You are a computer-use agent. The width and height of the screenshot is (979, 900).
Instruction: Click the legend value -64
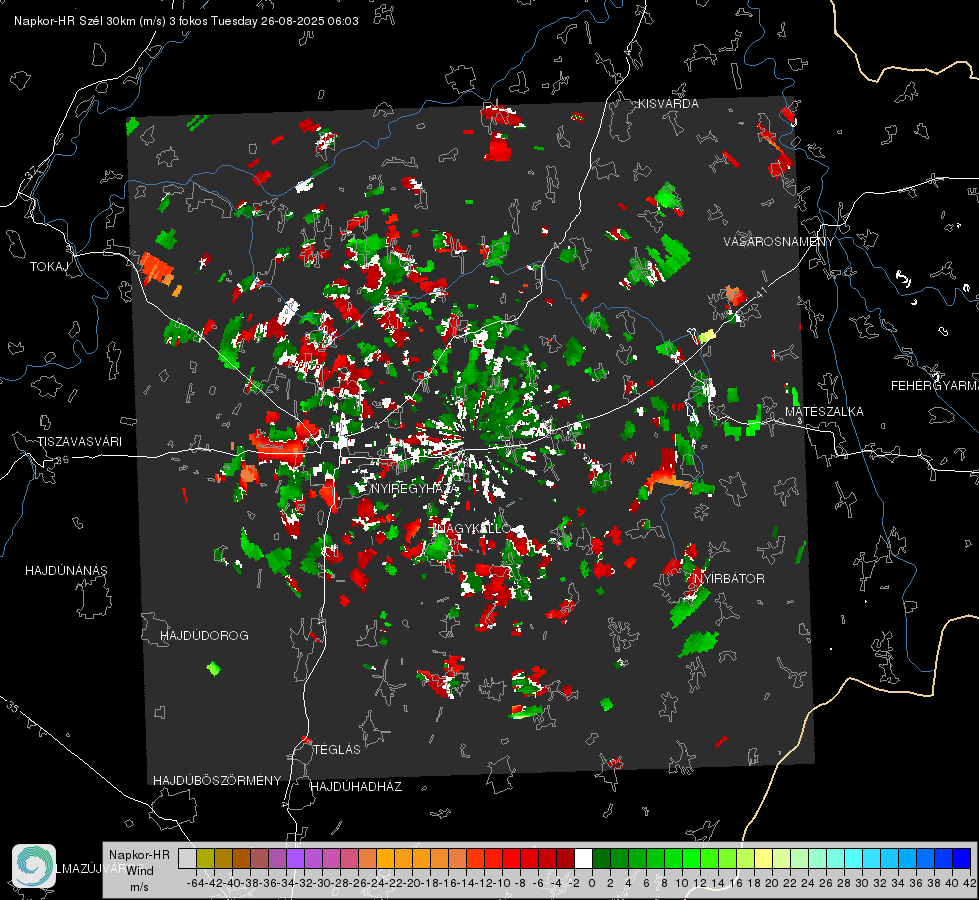click(196, 883)
